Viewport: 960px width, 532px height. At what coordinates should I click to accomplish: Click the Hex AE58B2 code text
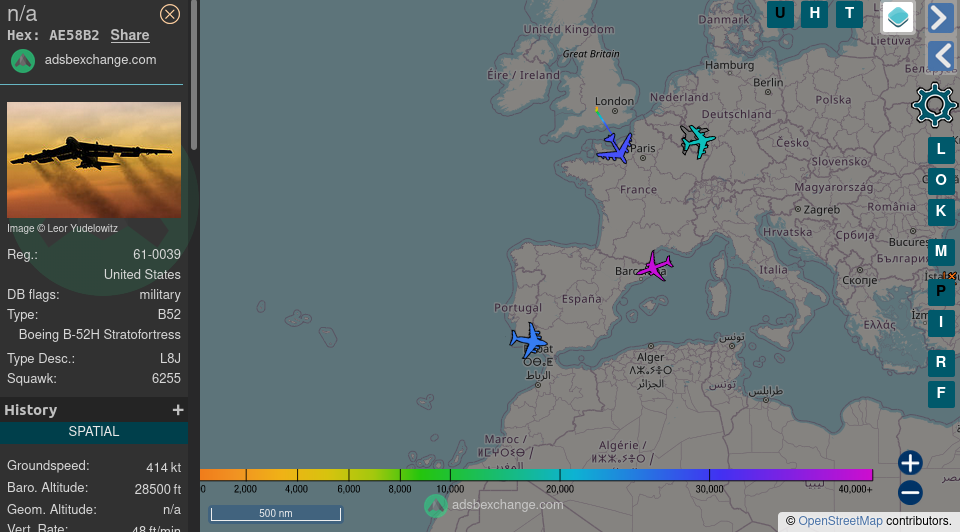pos(74,35)
